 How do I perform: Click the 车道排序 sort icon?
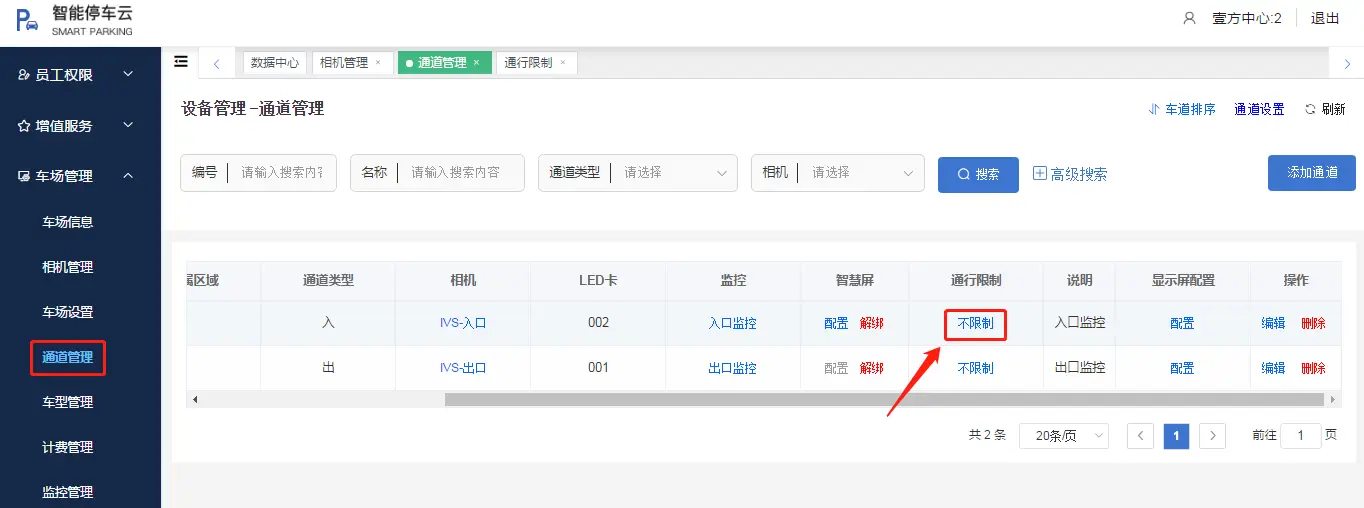point(1154,110)
